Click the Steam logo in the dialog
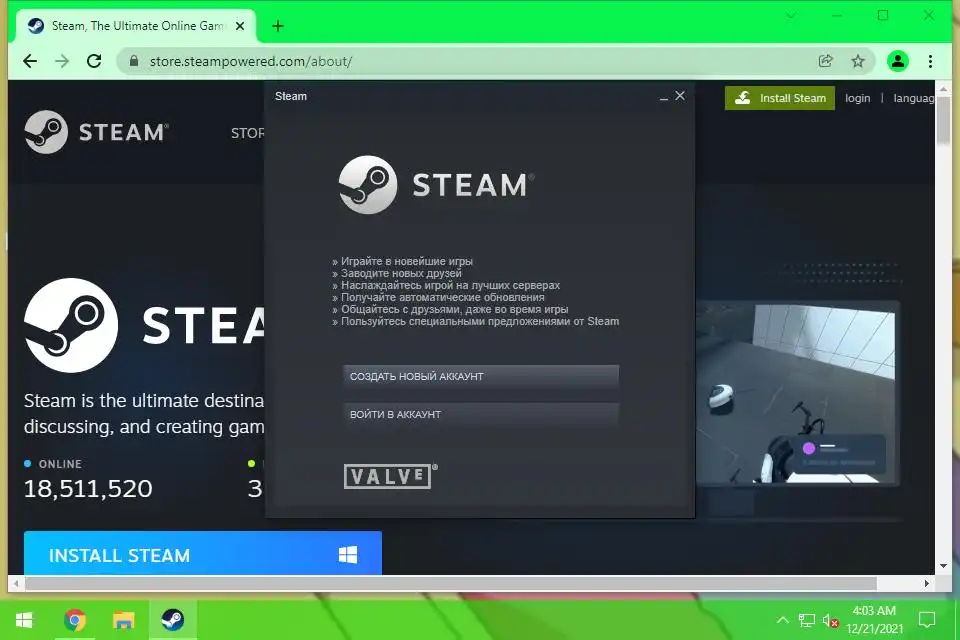 (437, 184)
